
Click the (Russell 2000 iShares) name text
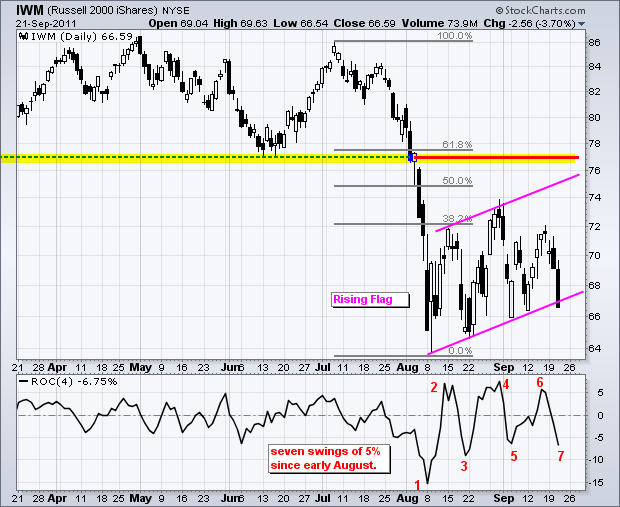(103, 11)
